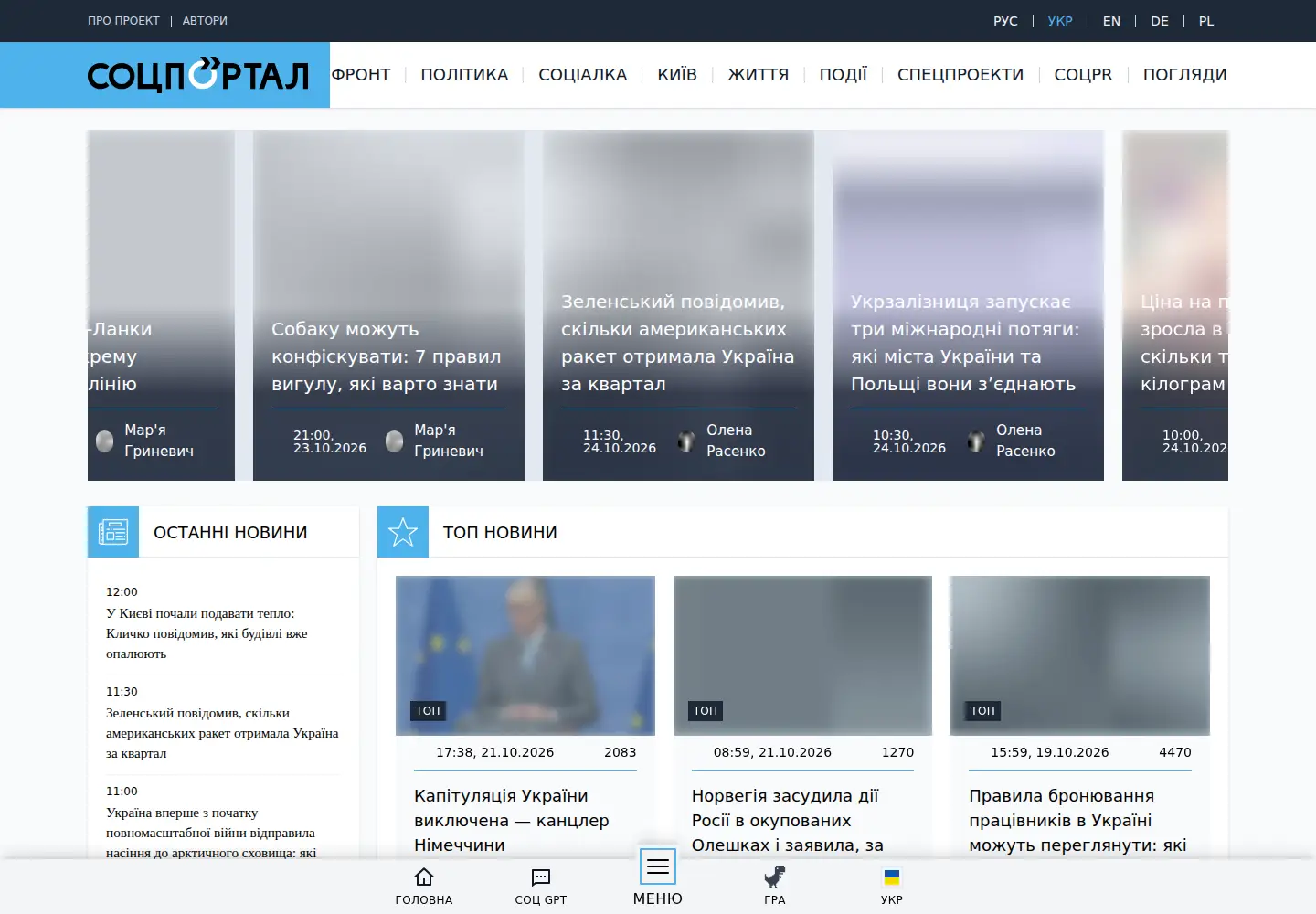Launch the ГРА dinosaur icon
Viewport: 1316px width, 914px height.
tap(775, 877)
